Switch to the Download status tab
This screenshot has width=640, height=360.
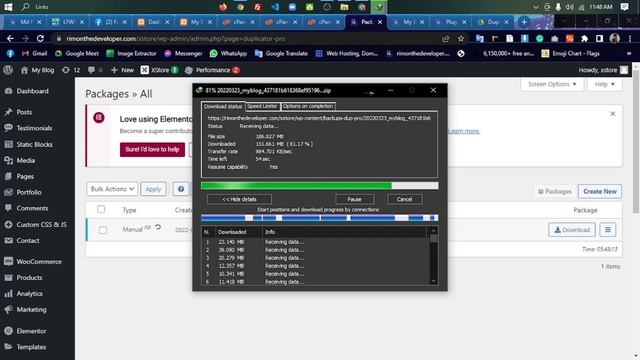pos(223,106)
